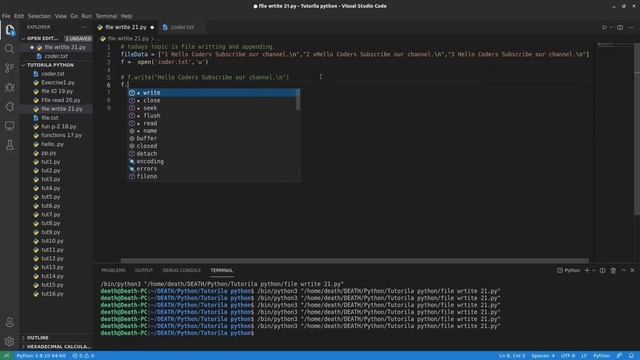
Task: Click suggestion list scrollbar
Action: (x=298, y=100)
